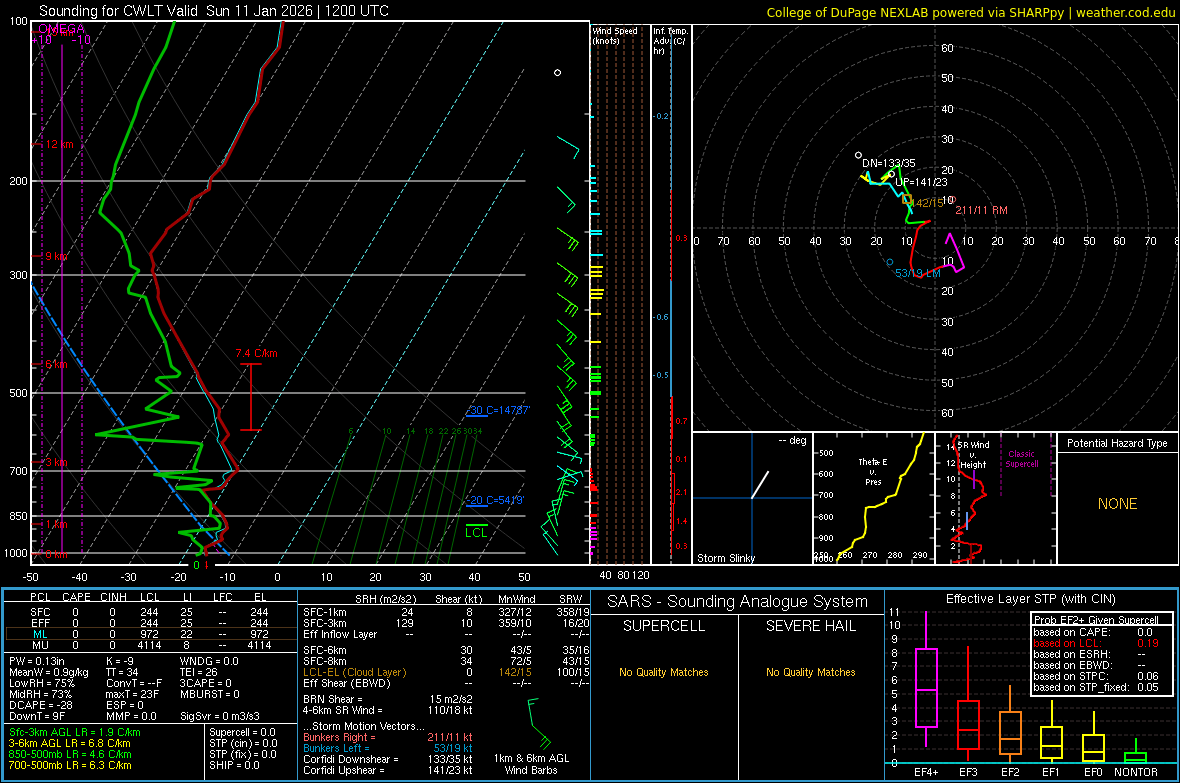
Task: Click the magenta OMEGA label
Action: coord(62,29)
